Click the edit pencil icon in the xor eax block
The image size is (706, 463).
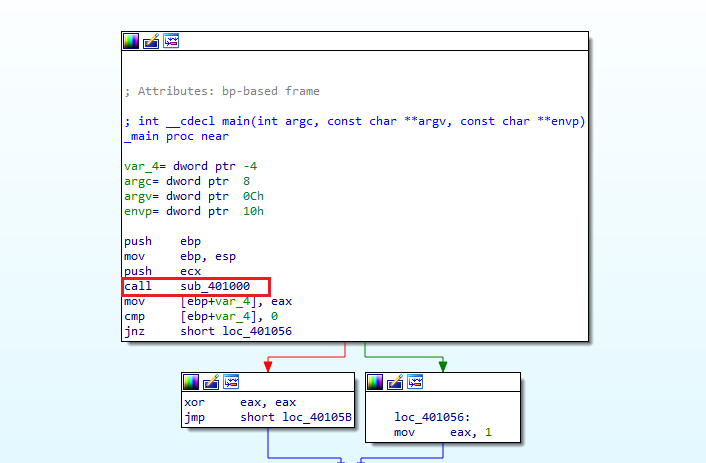211,382
